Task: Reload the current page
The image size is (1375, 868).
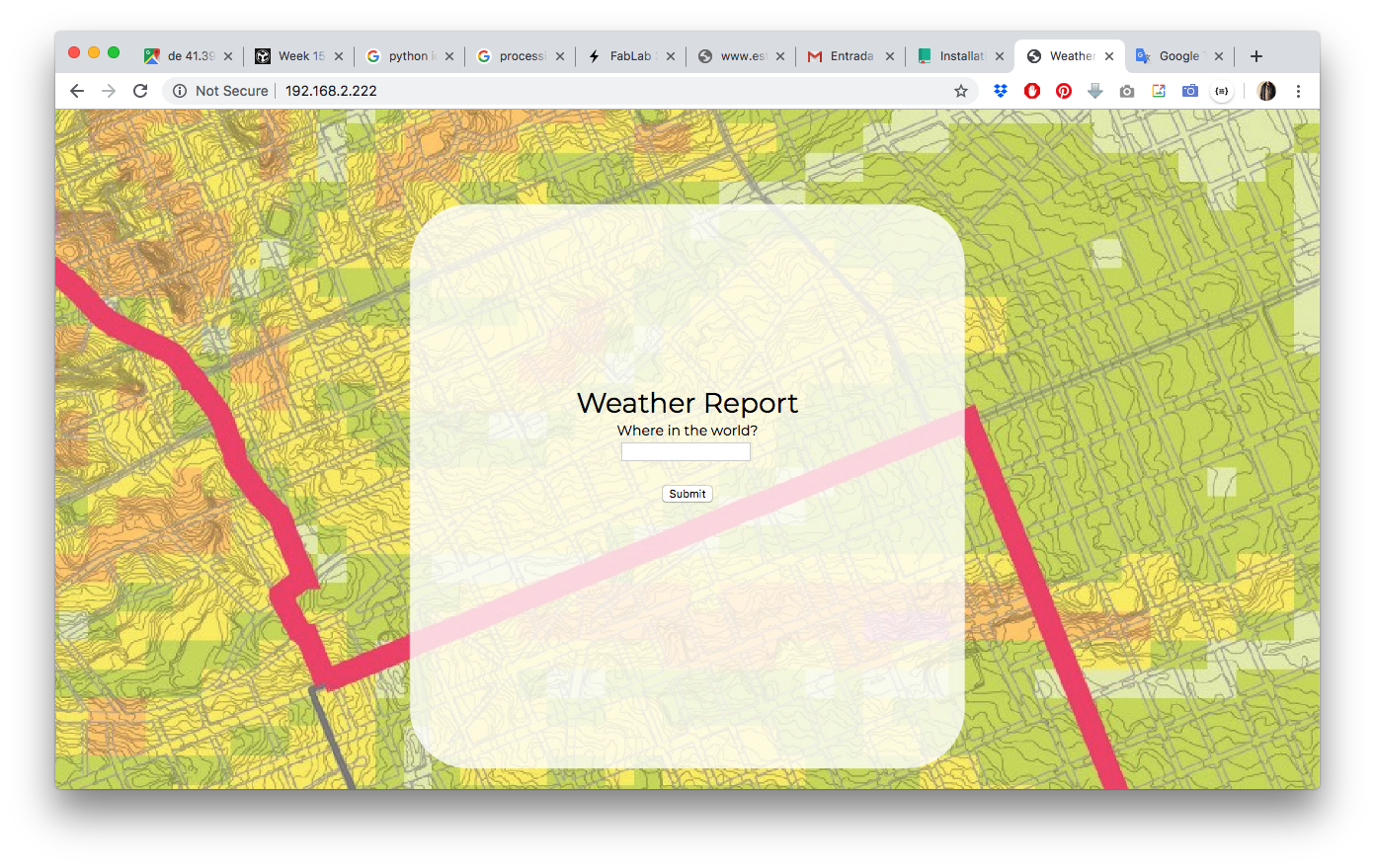Action: 140,91
